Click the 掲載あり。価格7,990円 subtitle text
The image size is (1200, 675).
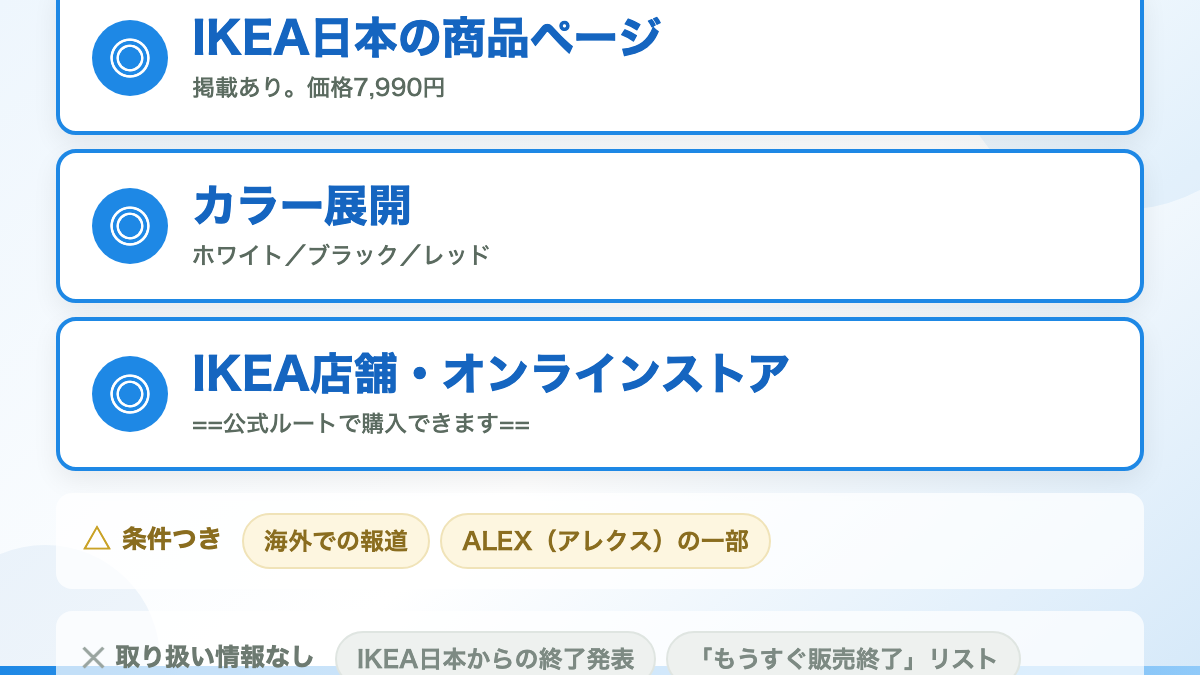[x=319, y=88]
